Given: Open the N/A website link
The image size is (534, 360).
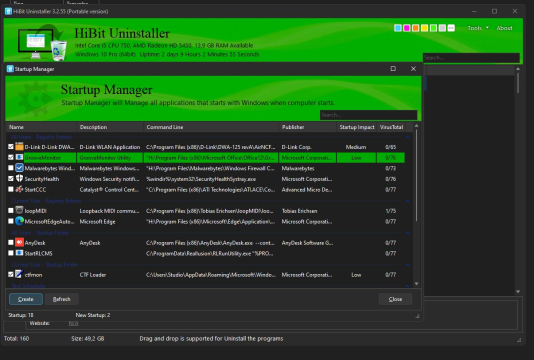Looking at the screenshot, I should click(x=74, y=323).
